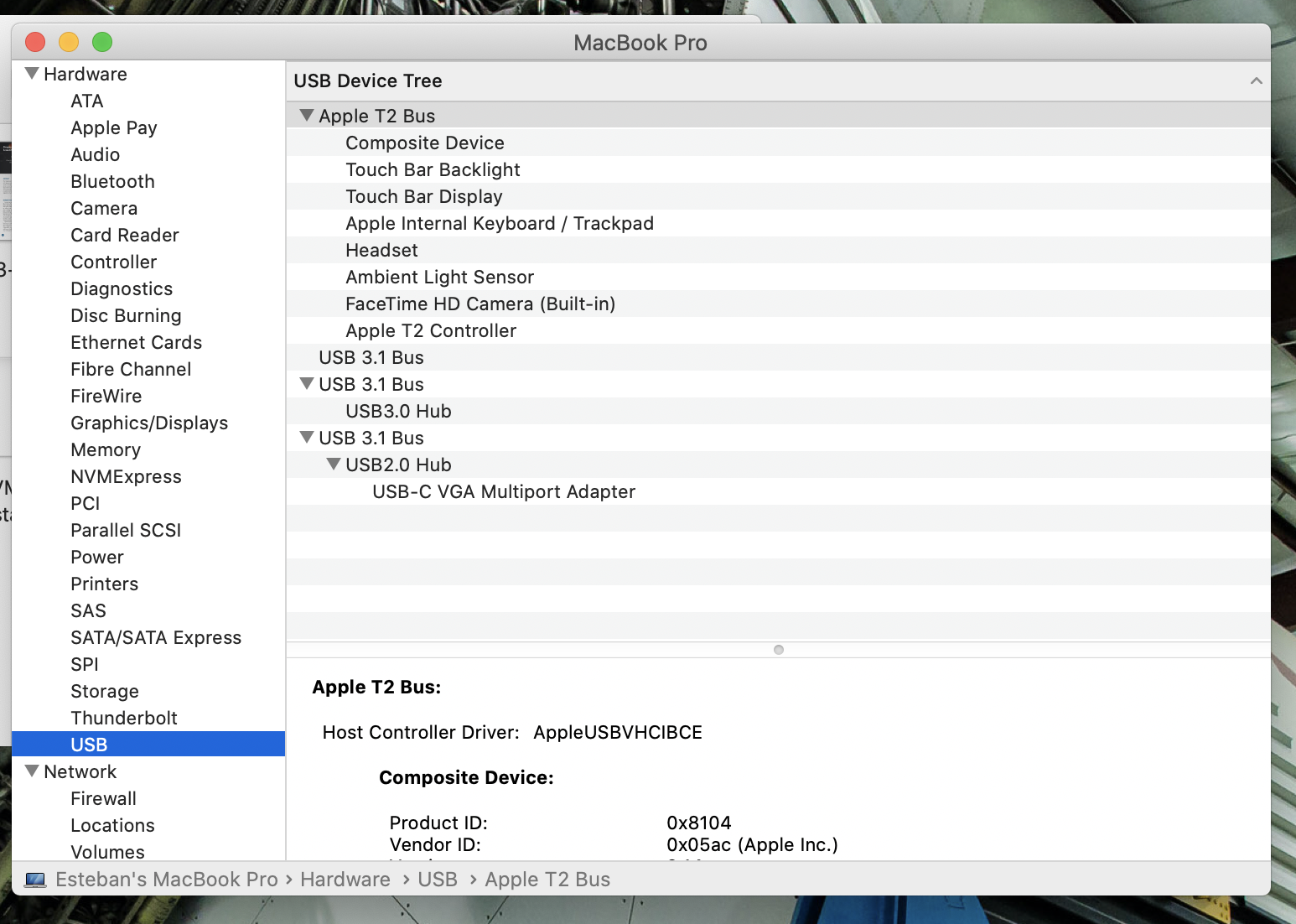This screenshot has height=924, width=1296.
Task: Click the Composite Device heading in details
Action: click(466, 777)
